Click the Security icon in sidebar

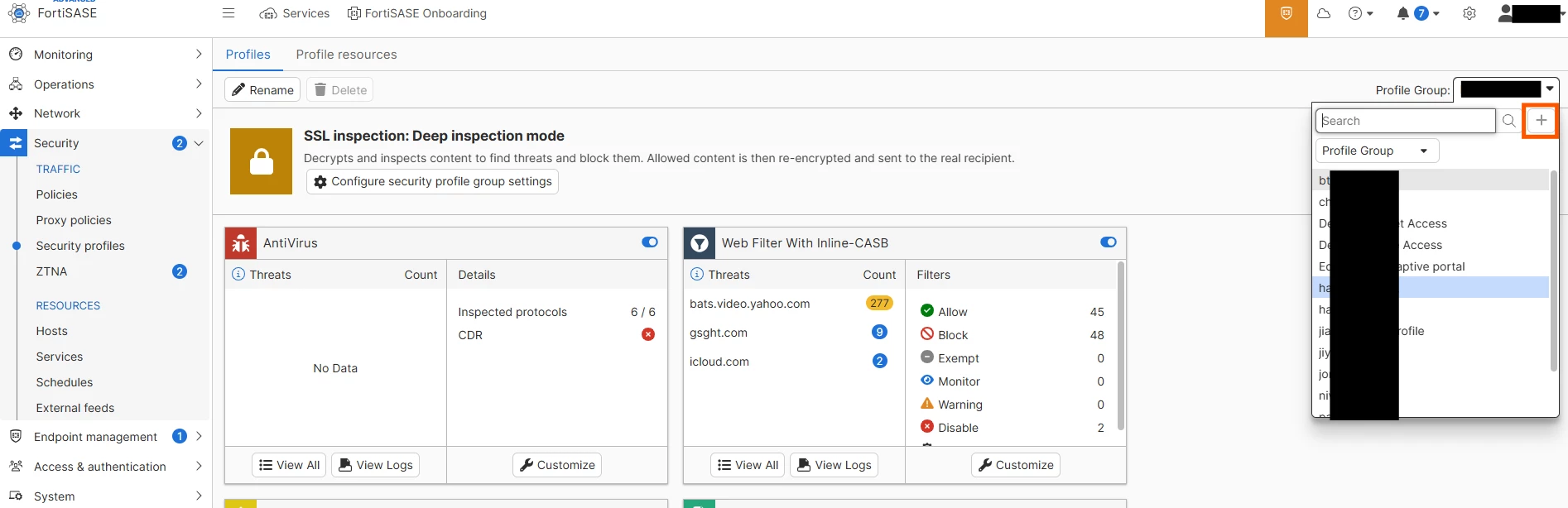tap(16, 143)
